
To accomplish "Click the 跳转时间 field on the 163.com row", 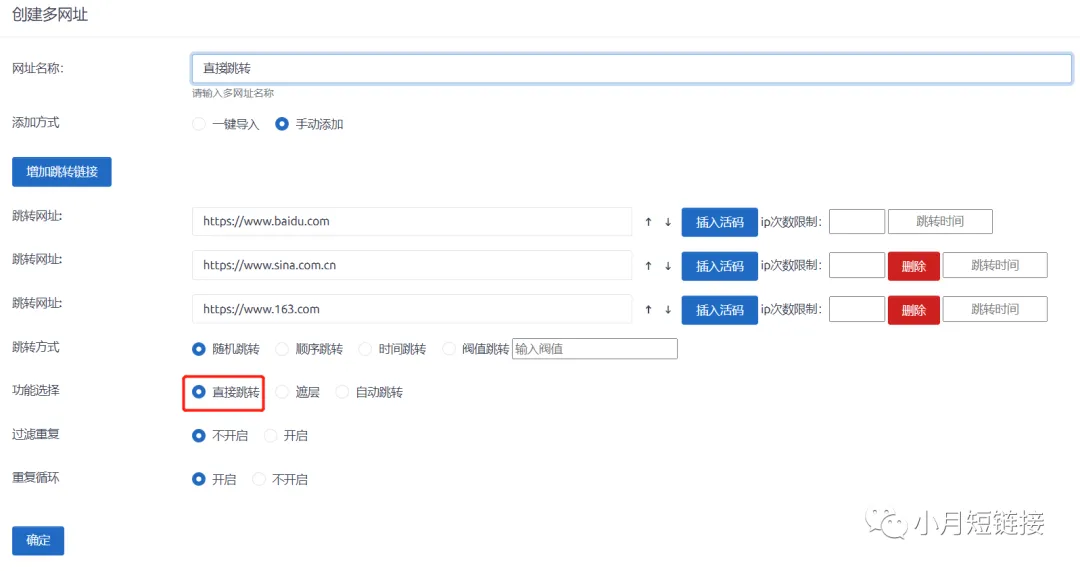I will (994, 309).
